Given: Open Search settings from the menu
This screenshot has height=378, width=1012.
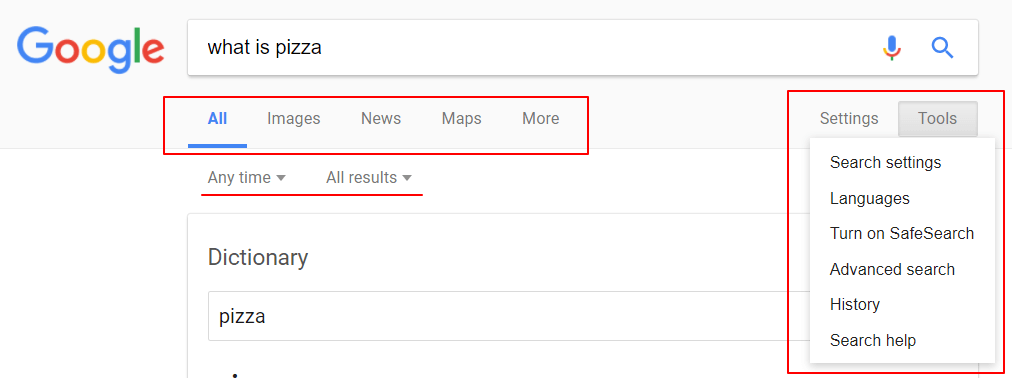Looking at the screenshot, I should pos(902,162).
